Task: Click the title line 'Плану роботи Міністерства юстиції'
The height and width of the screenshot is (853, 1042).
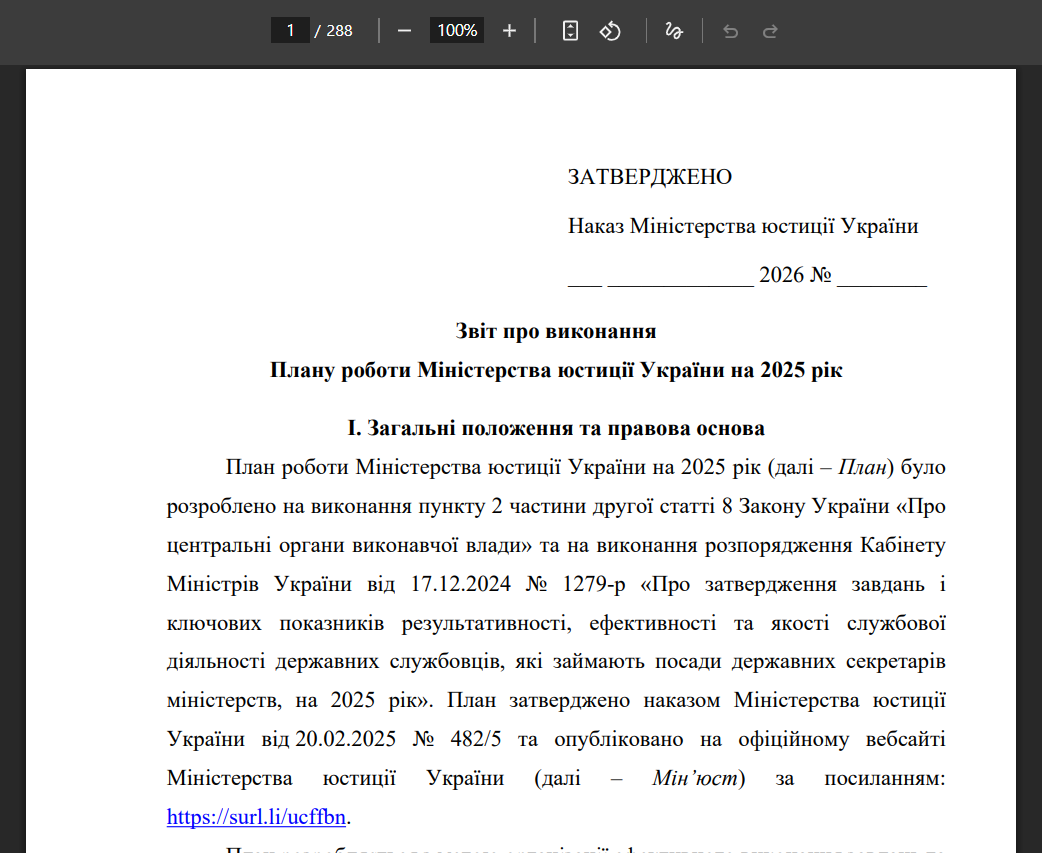Action: tap(452, 369)
